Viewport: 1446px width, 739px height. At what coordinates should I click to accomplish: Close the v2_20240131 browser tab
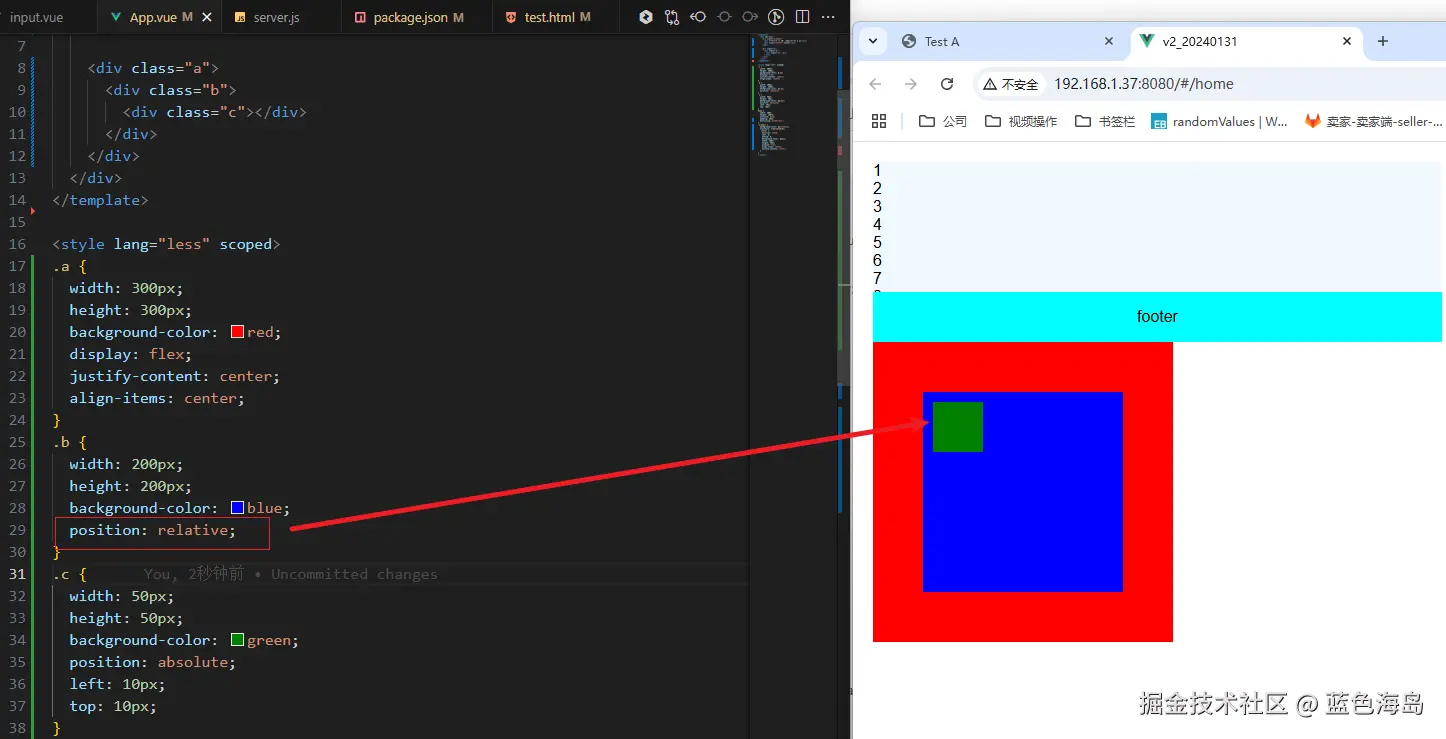click(1347, 41)
